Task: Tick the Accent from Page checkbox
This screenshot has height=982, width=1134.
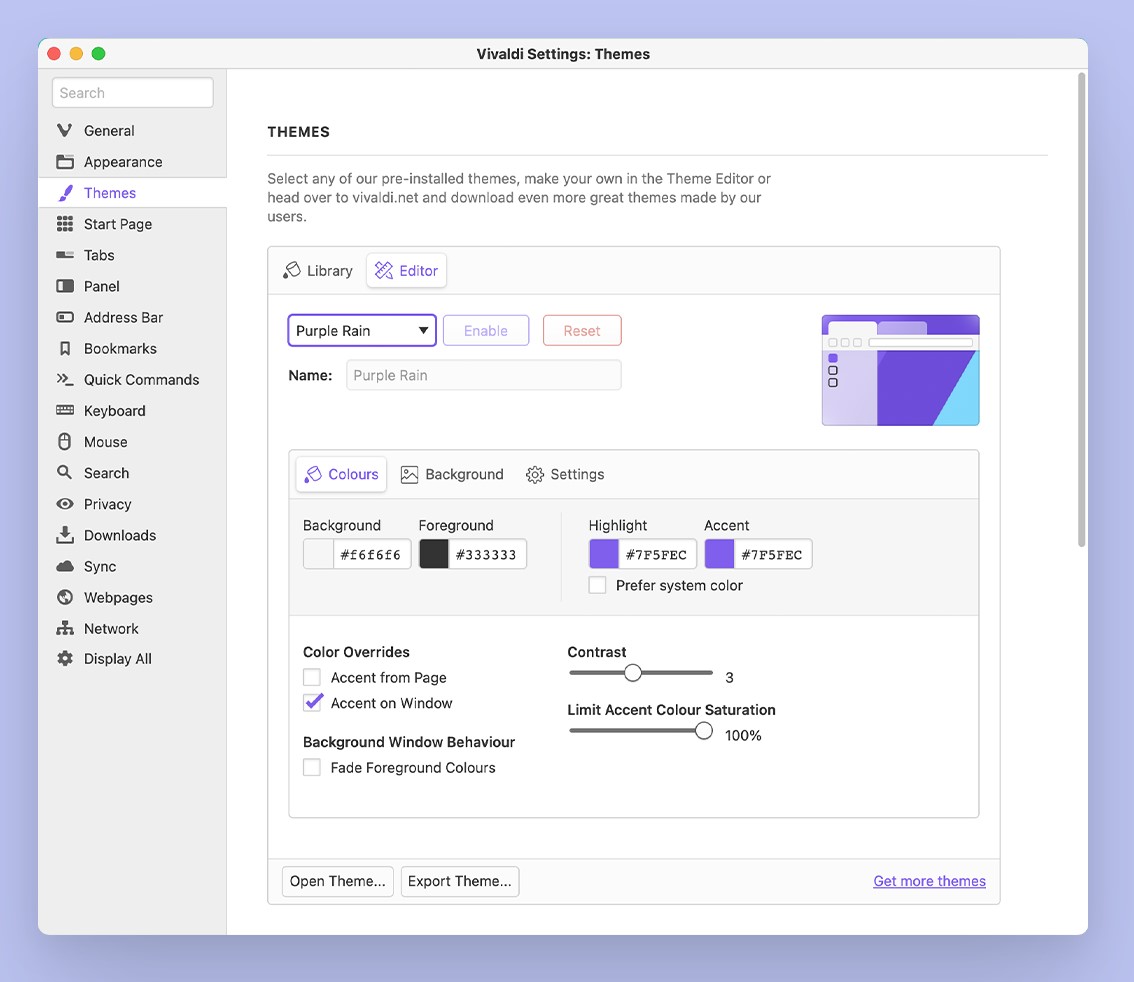Action: [312, 677]
